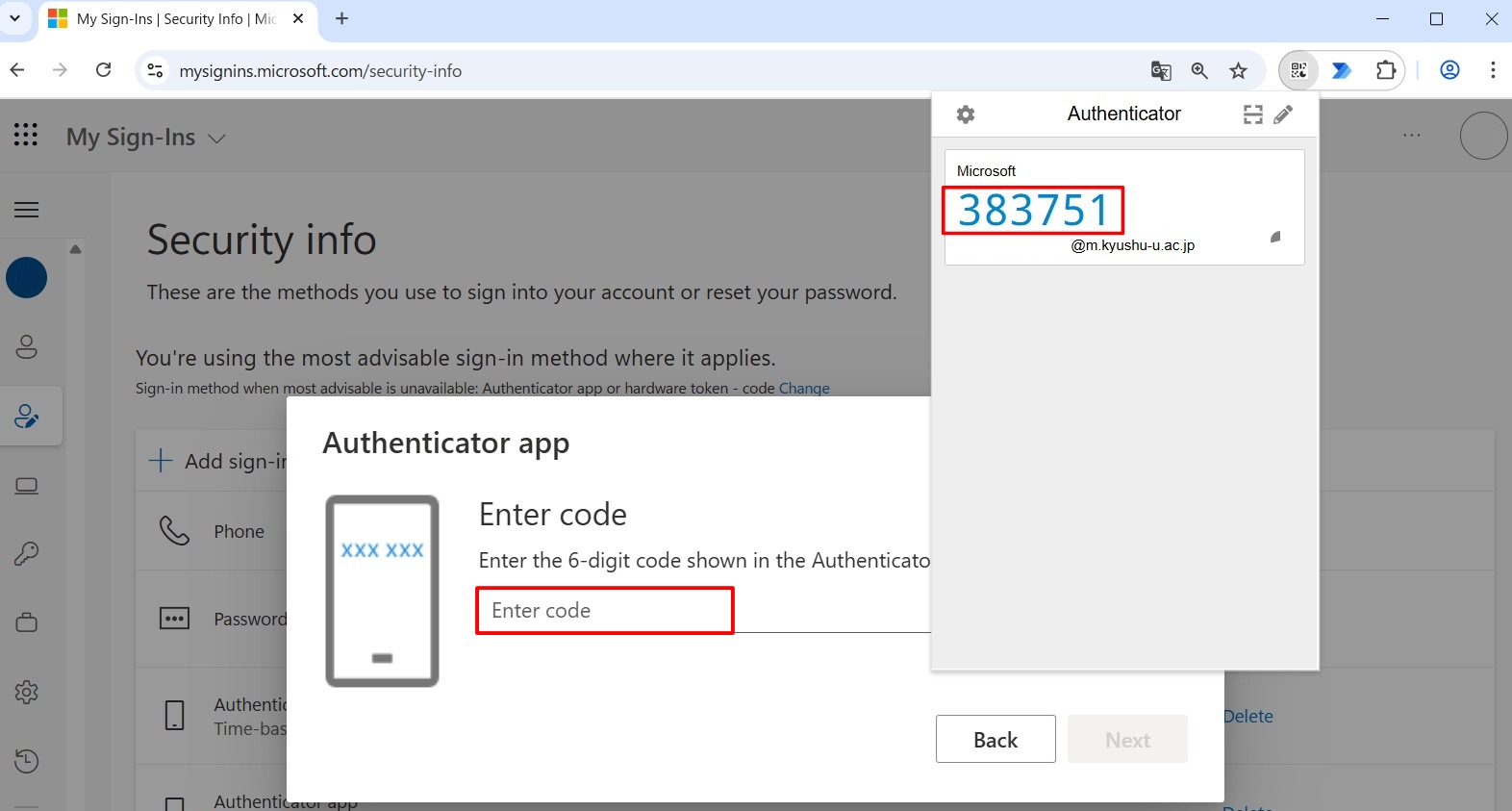Open the Recent activity clock icon in sidebar
The image size is (1512, 811).
click(27, 761)
